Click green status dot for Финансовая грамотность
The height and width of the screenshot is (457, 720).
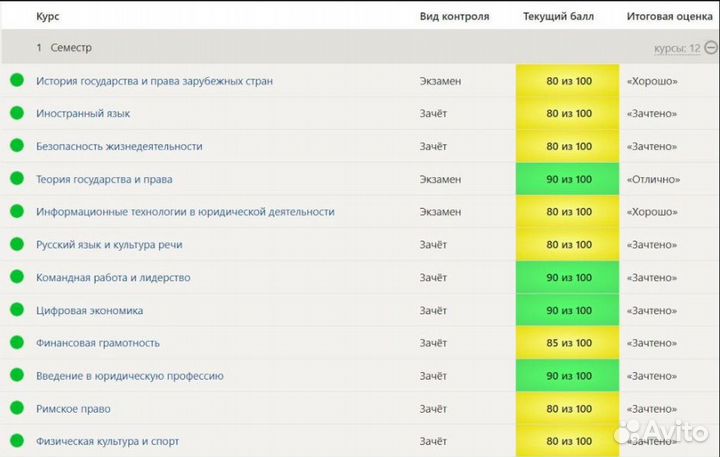16,343
